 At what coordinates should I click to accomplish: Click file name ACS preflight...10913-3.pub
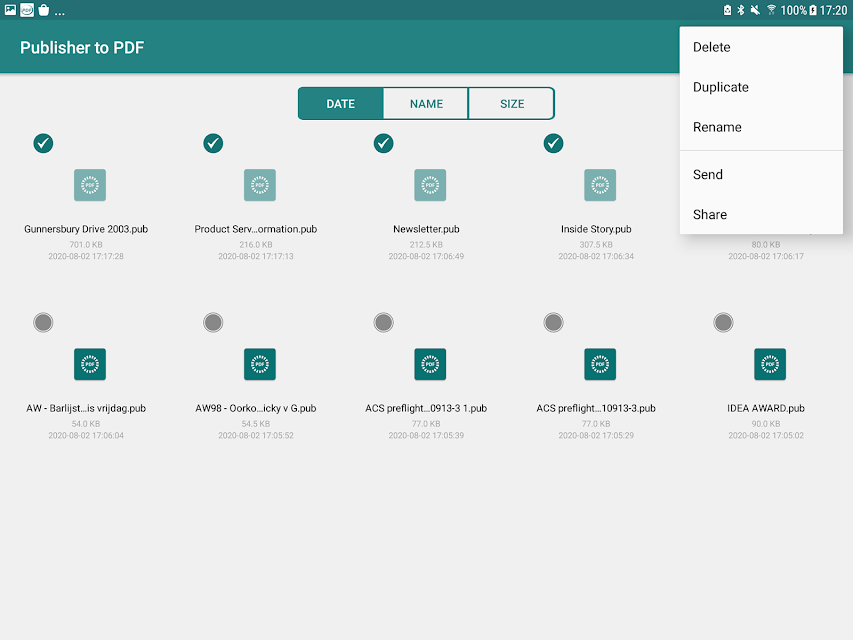pos(596,408)
